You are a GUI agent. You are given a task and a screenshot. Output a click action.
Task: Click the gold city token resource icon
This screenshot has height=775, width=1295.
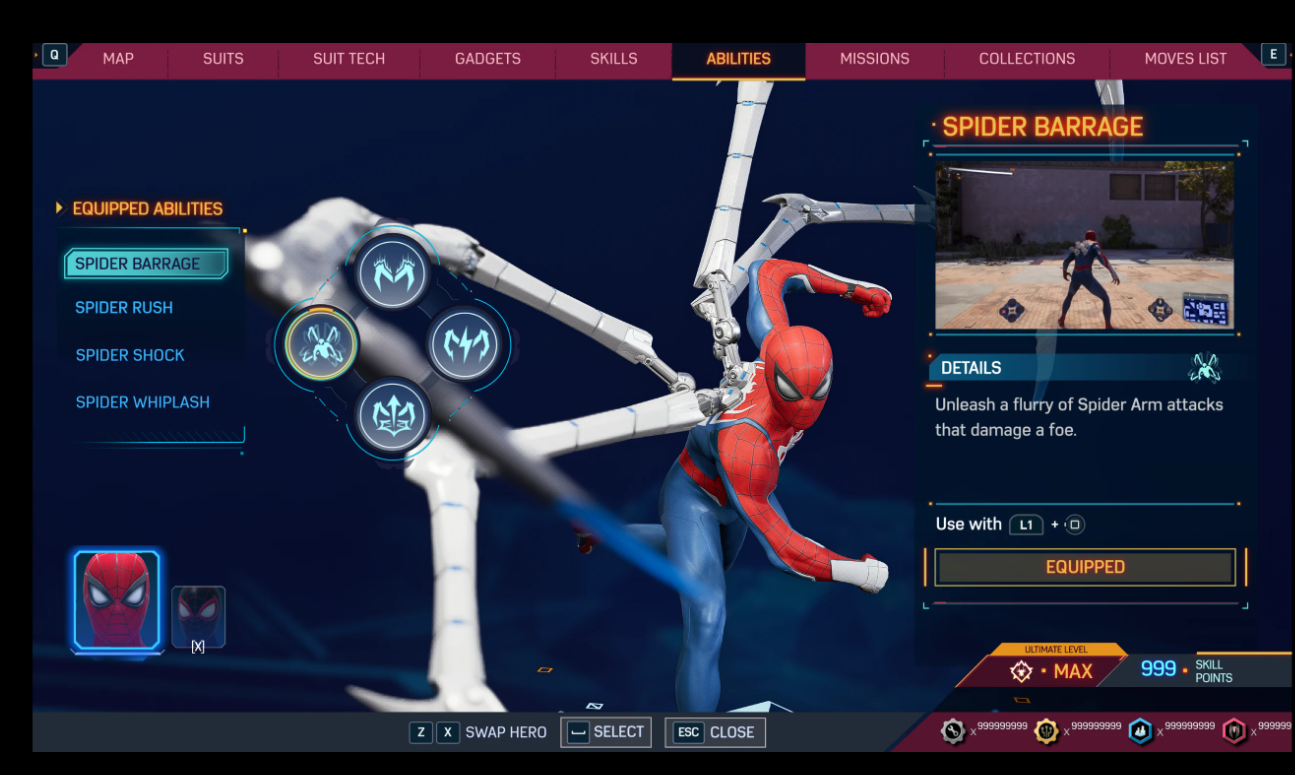tap(1047, 731)
